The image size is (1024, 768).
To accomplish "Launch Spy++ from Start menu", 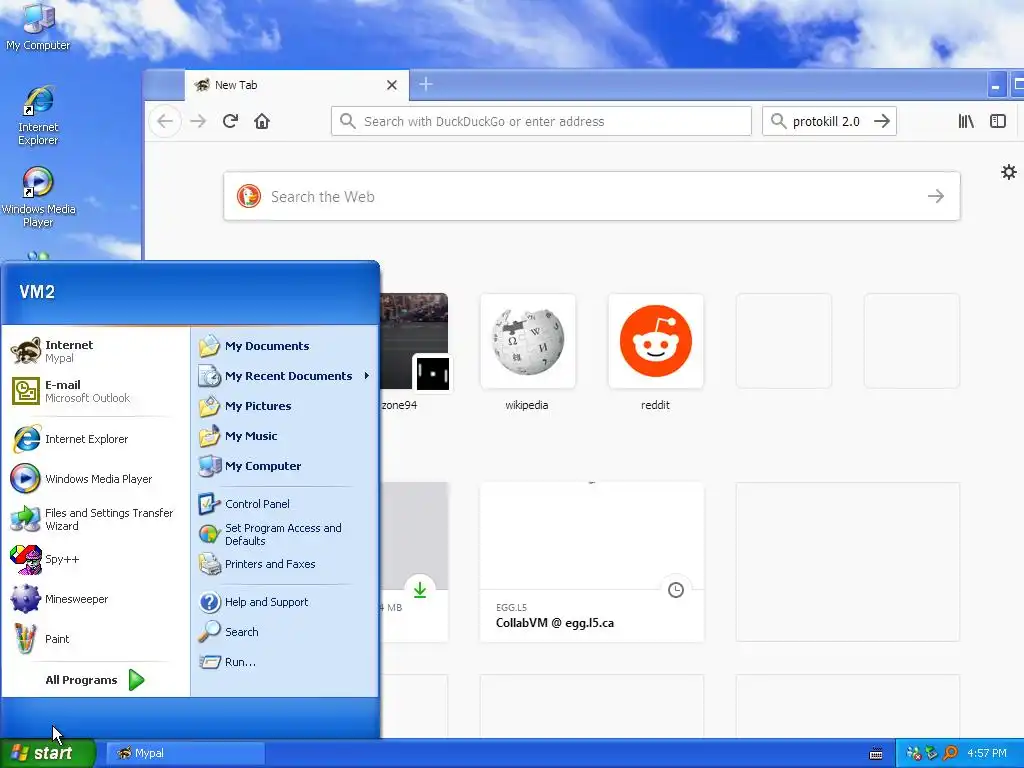I will (95, 559).
